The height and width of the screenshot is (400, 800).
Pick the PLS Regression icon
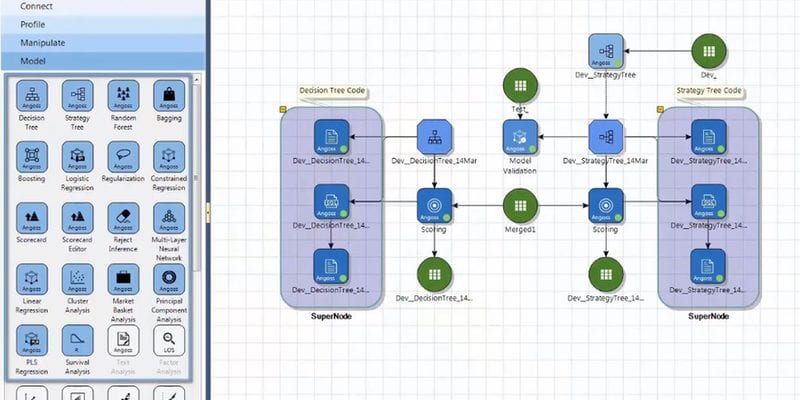click(x=32, y=340)
